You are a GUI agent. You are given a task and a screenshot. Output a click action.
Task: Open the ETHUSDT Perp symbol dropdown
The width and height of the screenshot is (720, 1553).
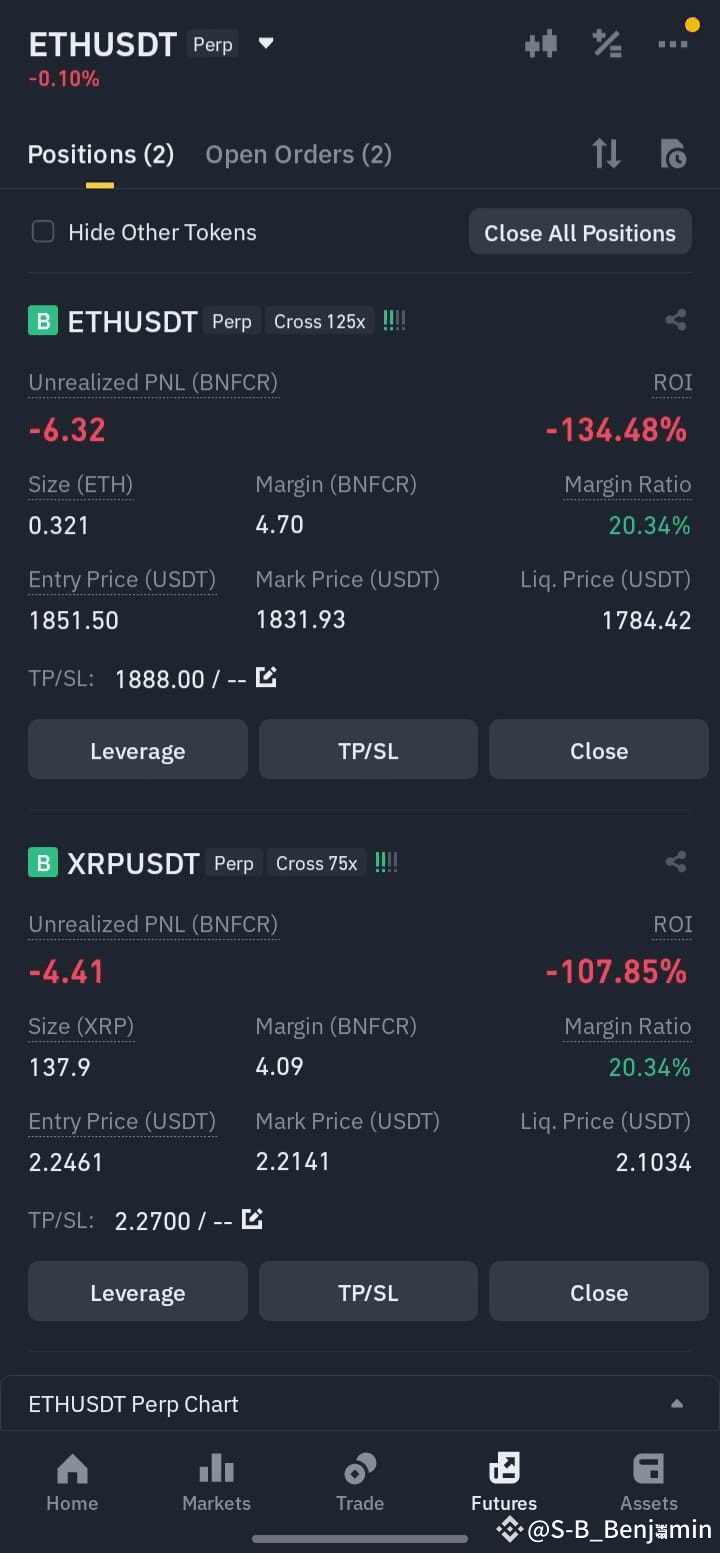[266, 43]
